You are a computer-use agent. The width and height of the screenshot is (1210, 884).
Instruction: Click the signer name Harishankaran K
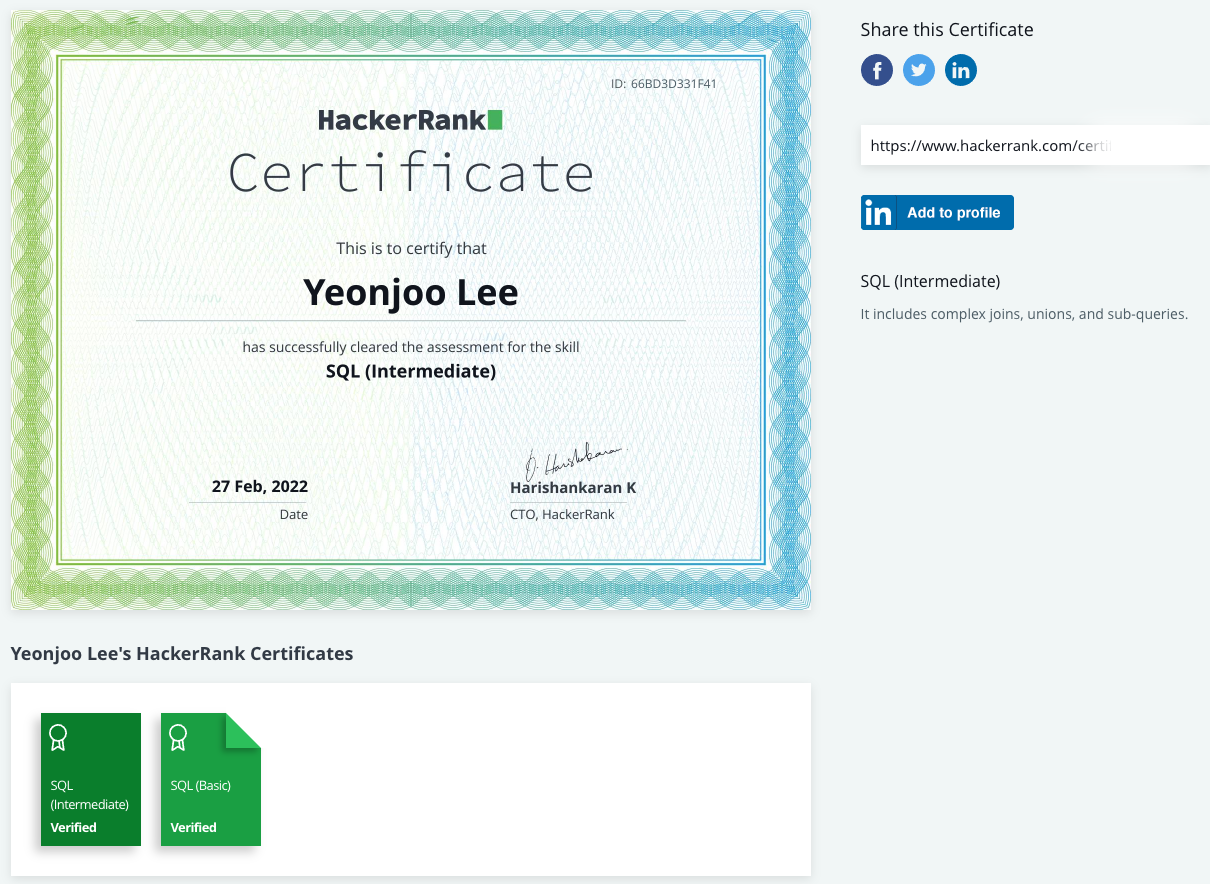pos(573,488)
